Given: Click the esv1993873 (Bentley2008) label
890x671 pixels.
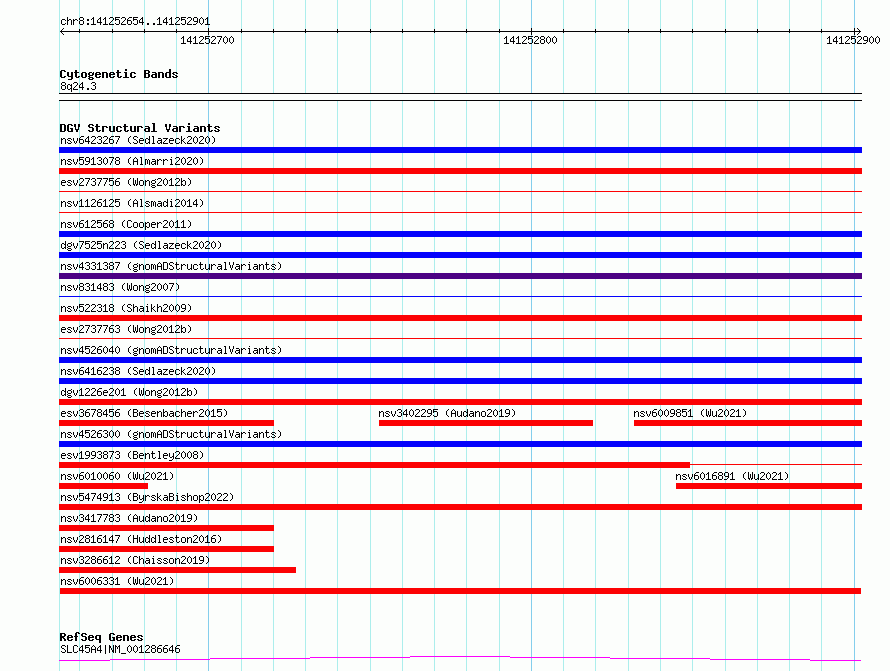Looking at the screenshot, I should click(132, 455).
